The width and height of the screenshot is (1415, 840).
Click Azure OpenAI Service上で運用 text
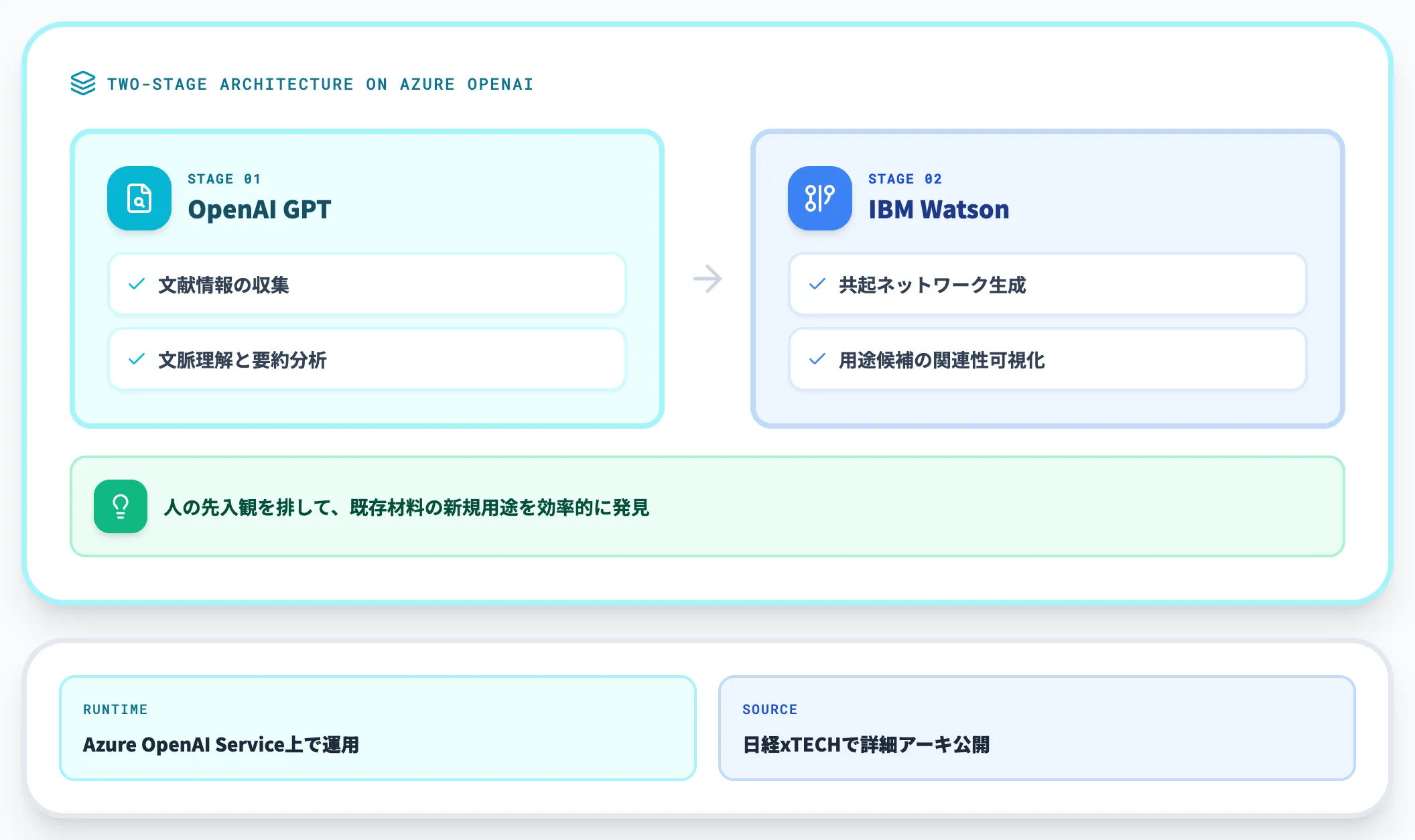(221, 745)
